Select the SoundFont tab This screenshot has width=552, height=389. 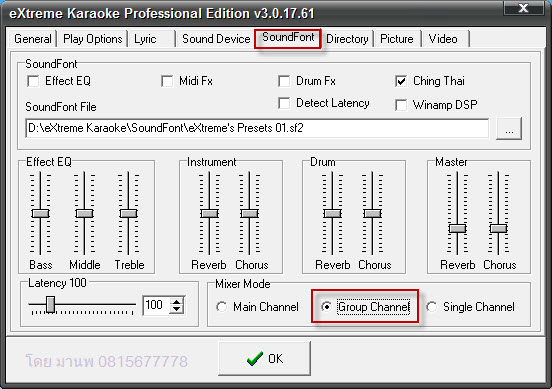[x=288, y=38]
